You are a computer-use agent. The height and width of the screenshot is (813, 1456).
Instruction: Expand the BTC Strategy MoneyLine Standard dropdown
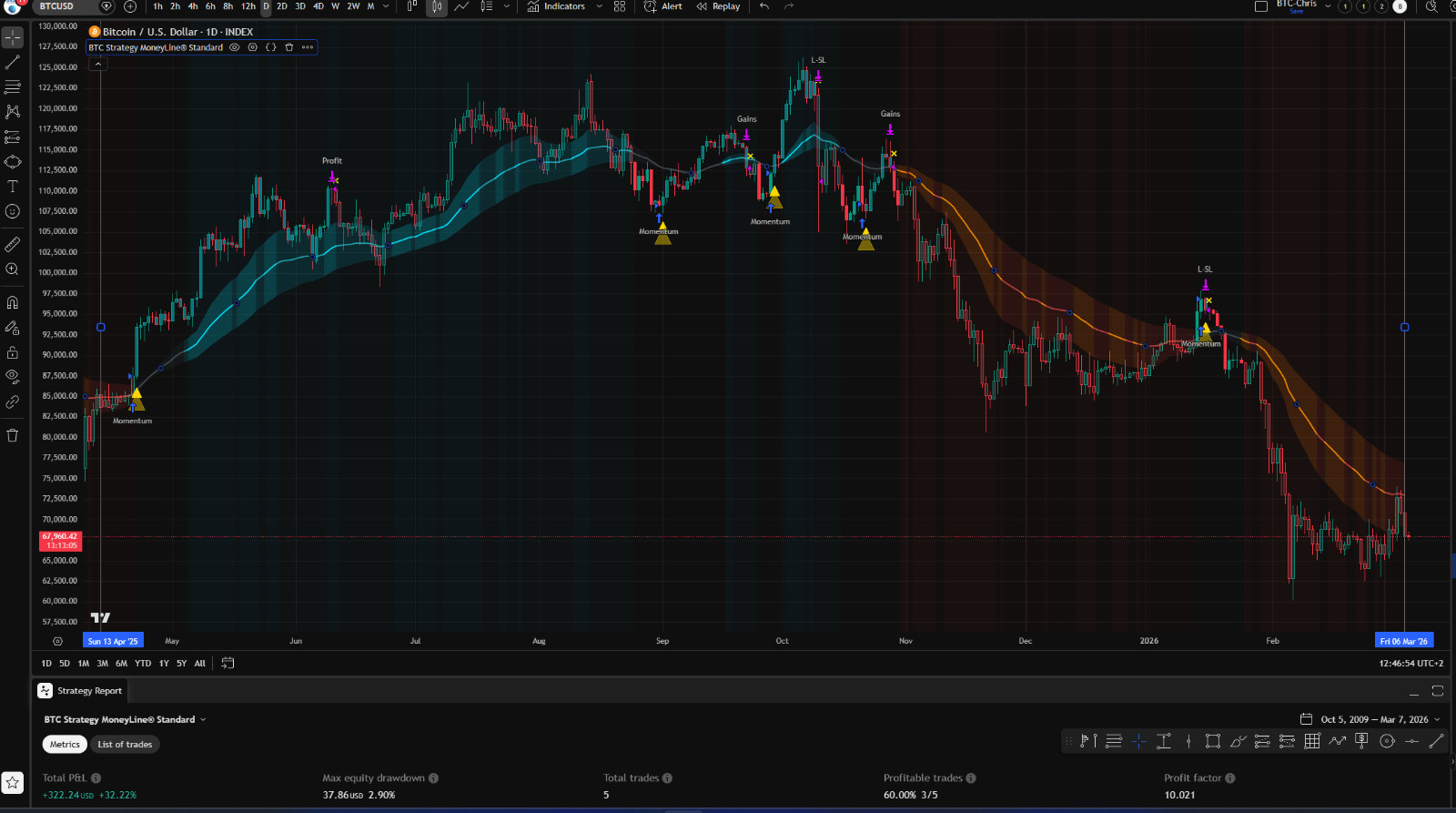[126, 720]
